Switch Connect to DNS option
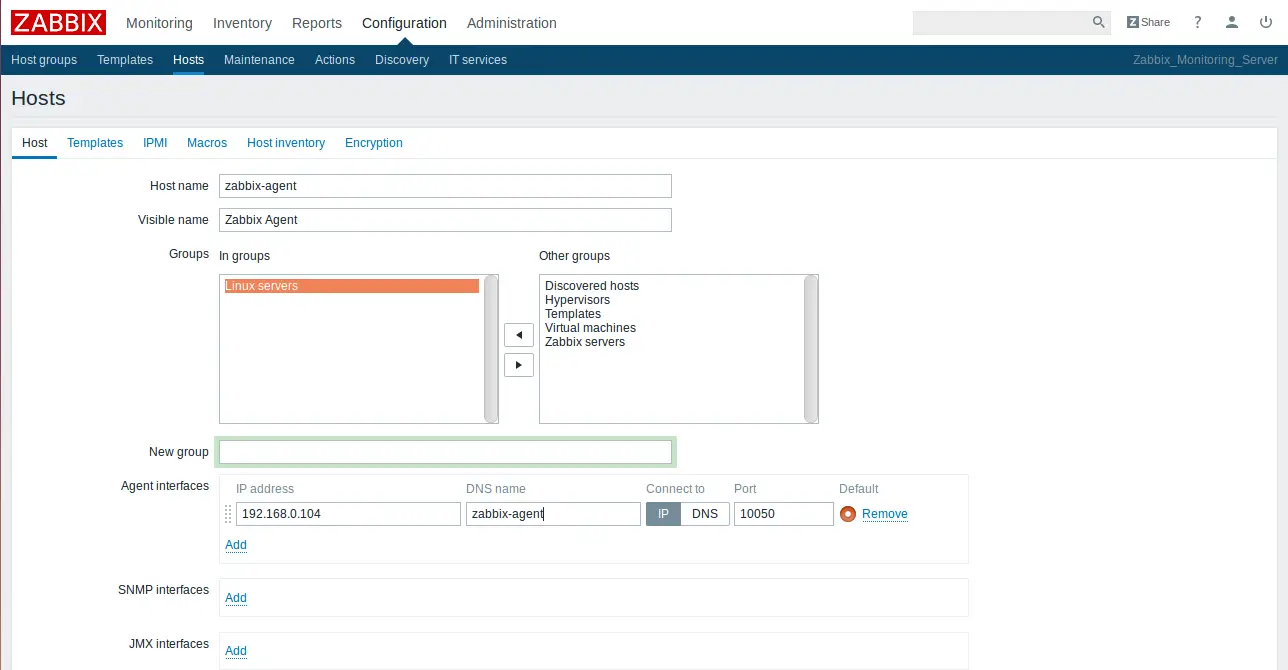This screenshot has height=670, width=1288. click(705, 514)
